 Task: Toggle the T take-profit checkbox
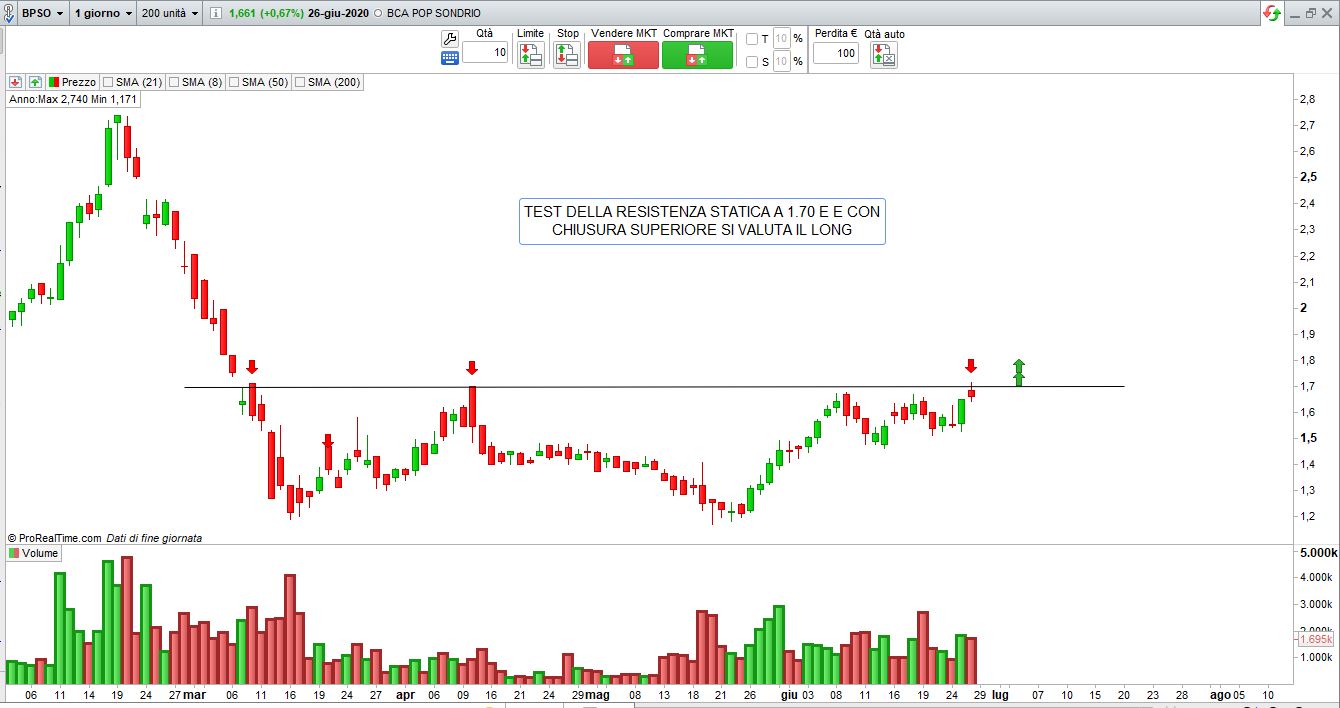click(752, 39)
